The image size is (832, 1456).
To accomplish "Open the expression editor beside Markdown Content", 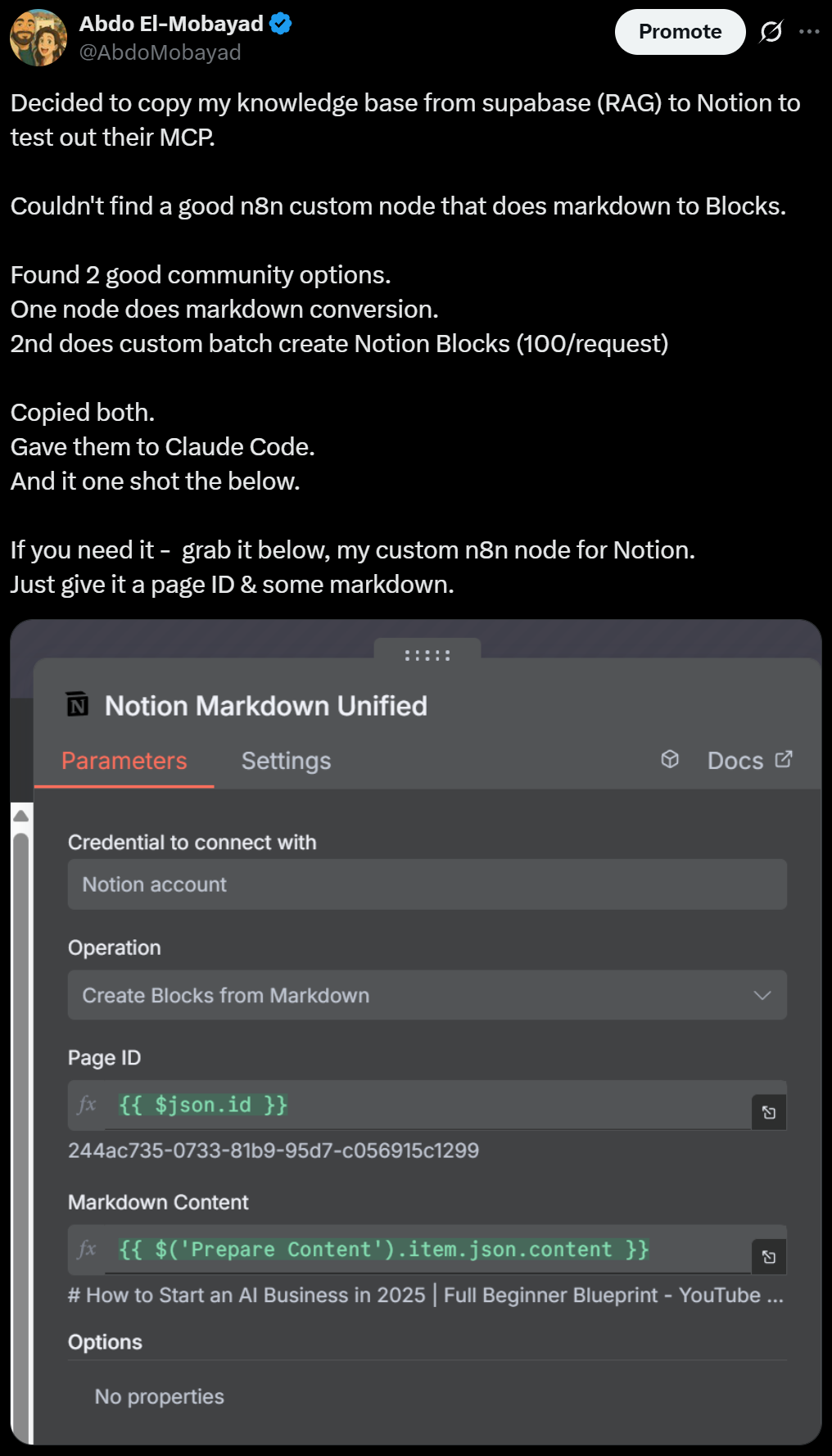I will pyautogui.click(x=769, y=1256).
